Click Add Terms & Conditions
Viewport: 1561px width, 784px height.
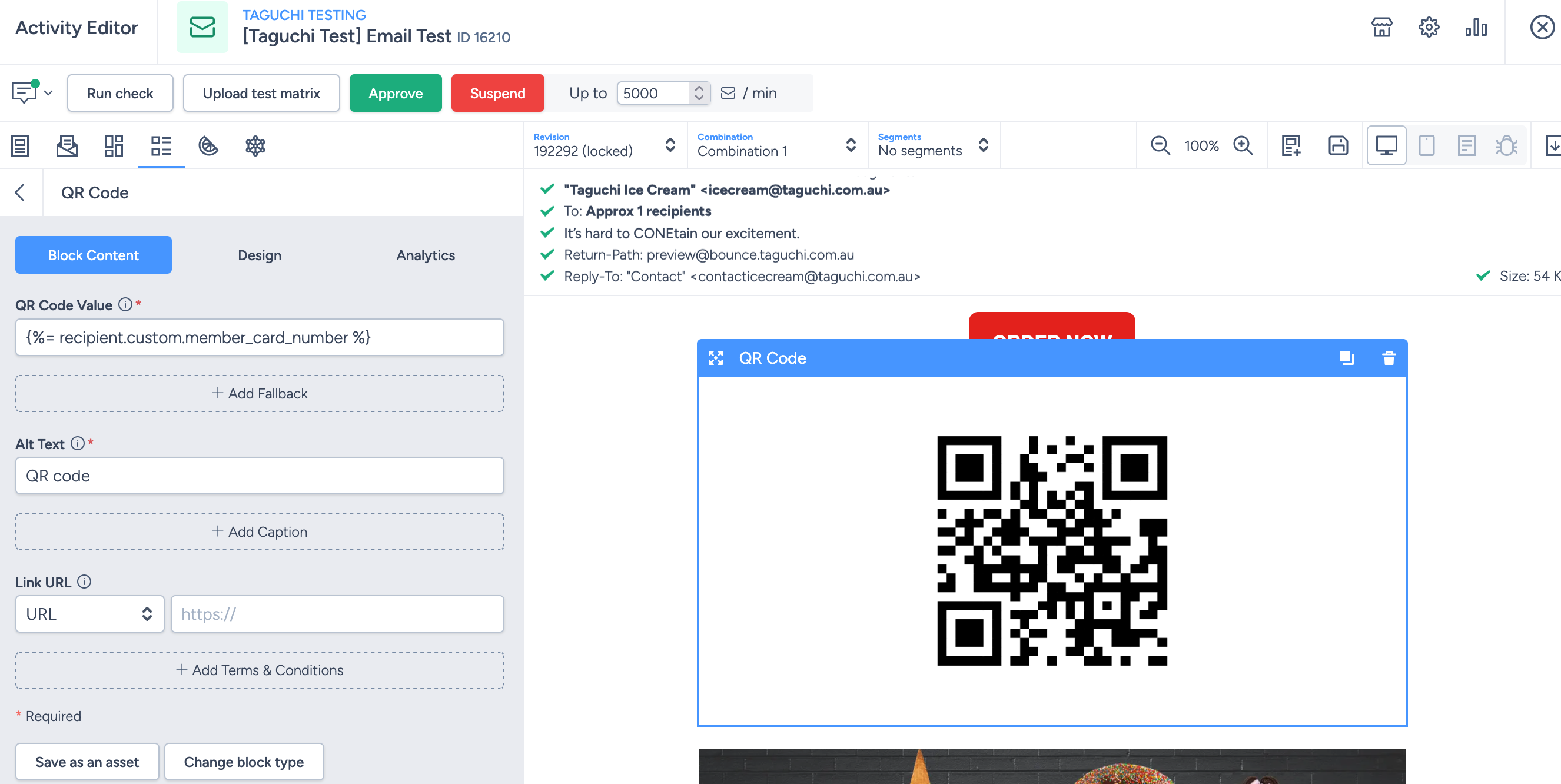[260, 670]
